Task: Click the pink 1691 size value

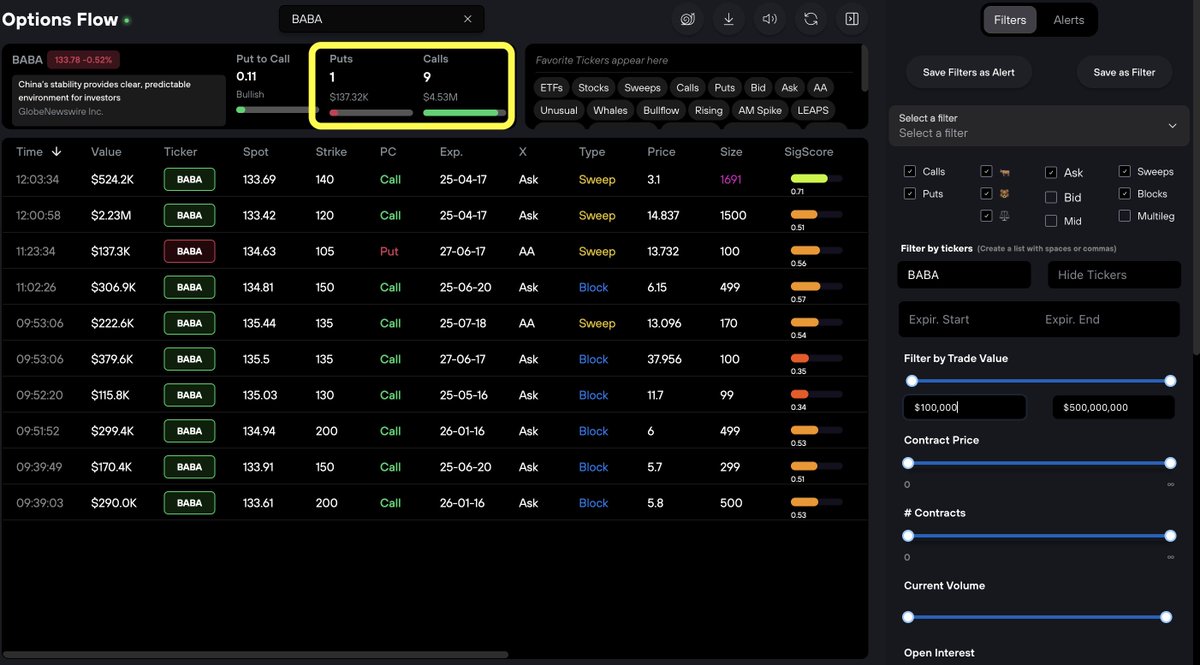Action: (x=733, y=180)
